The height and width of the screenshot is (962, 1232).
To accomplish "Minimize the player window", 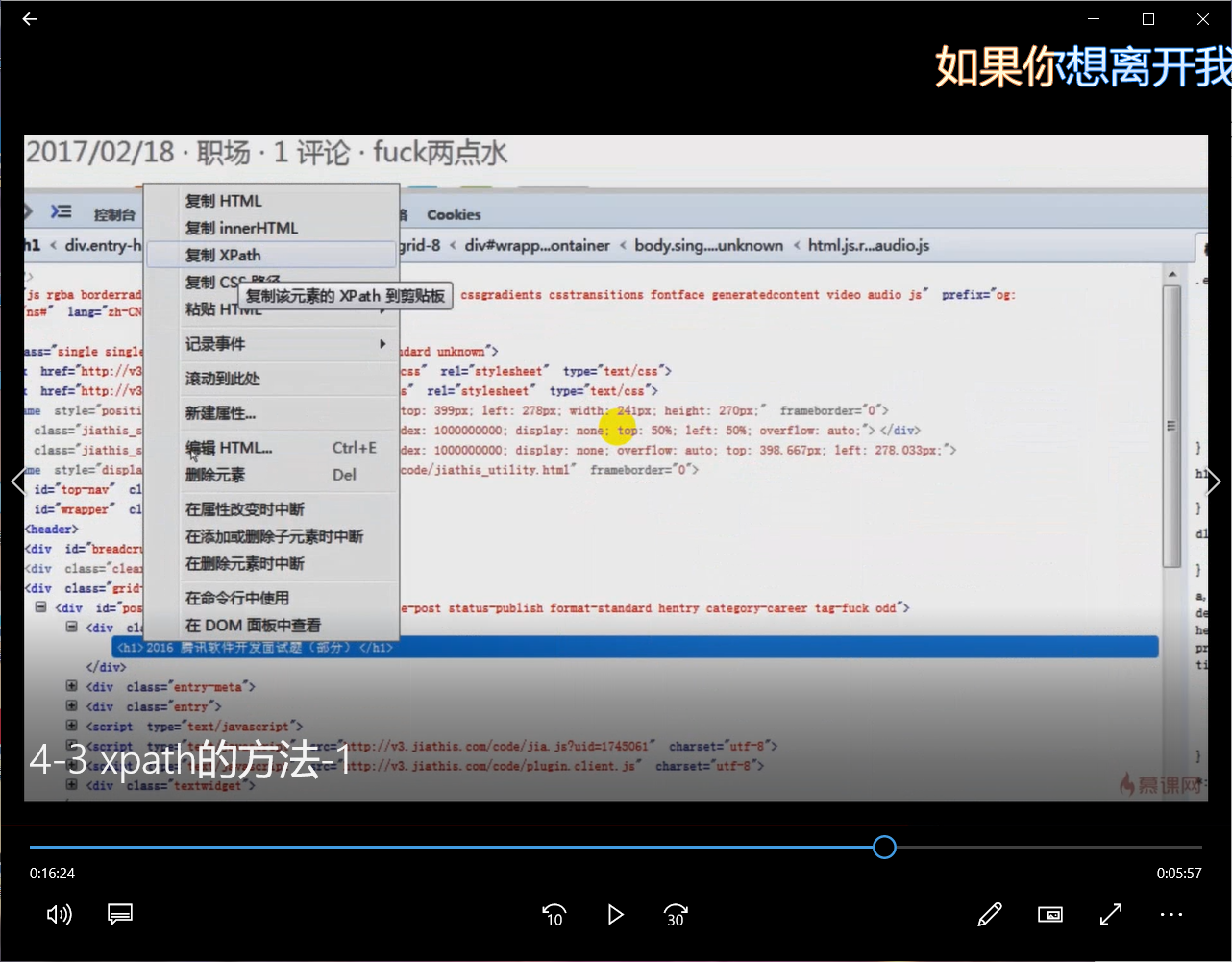I will coord(1093,19).
